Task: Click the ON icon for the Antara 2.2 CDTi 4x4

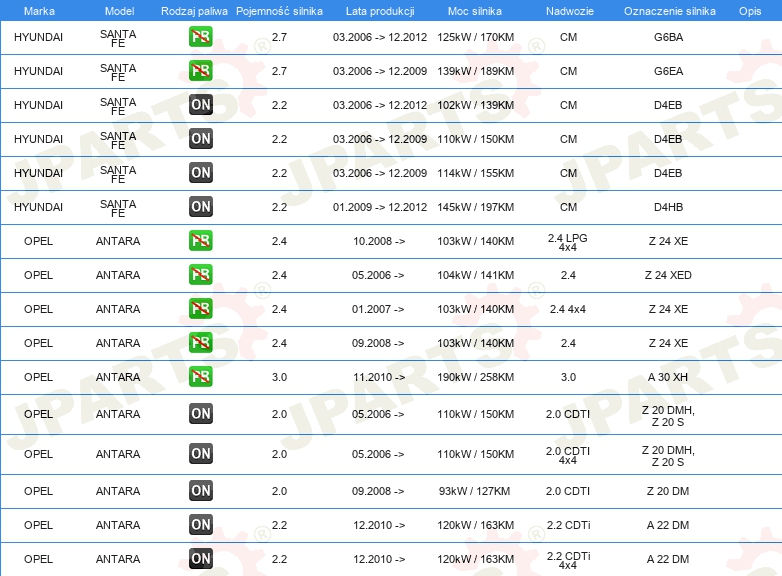Action: (x=200, y=558)
